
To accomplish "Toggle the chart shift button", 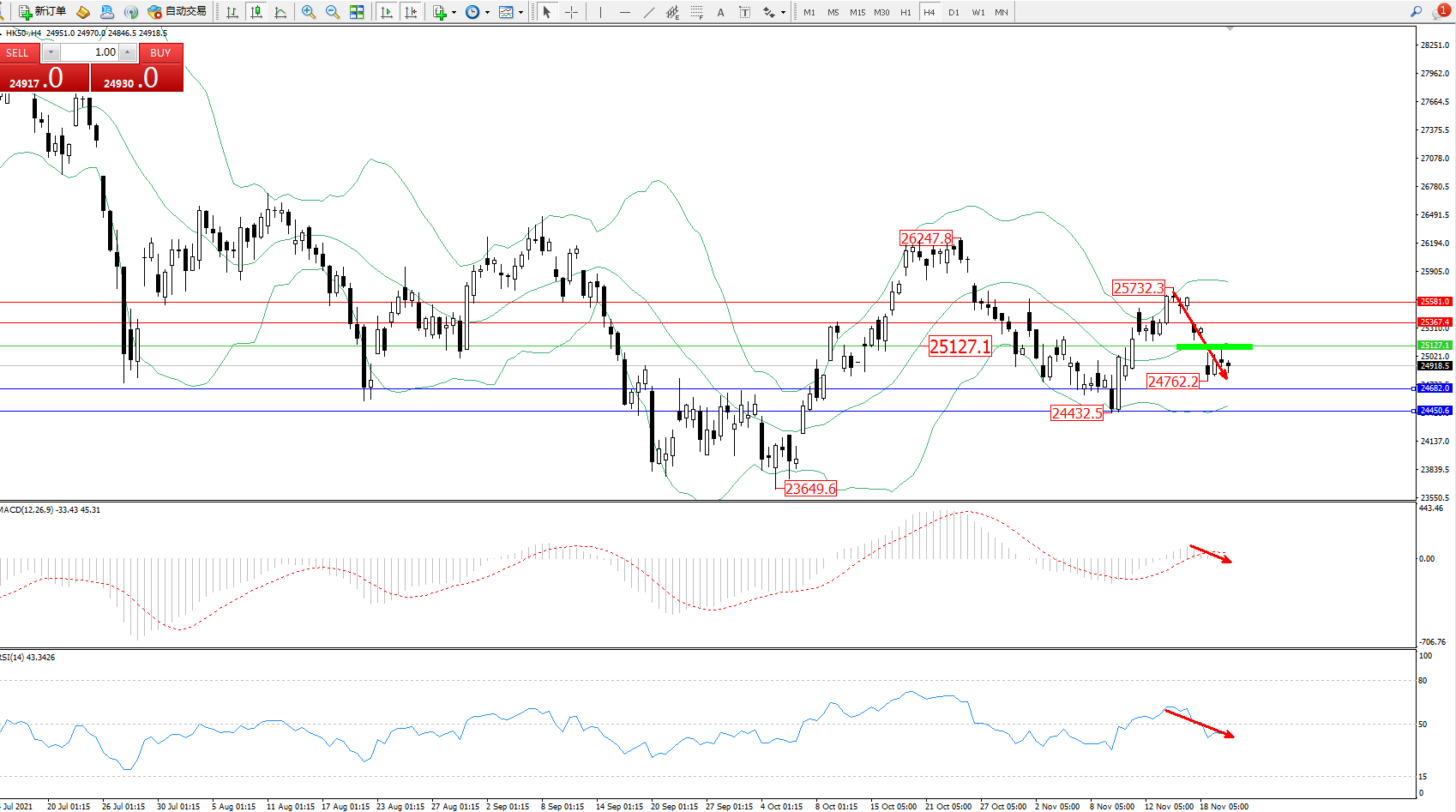I will point(412,12).
